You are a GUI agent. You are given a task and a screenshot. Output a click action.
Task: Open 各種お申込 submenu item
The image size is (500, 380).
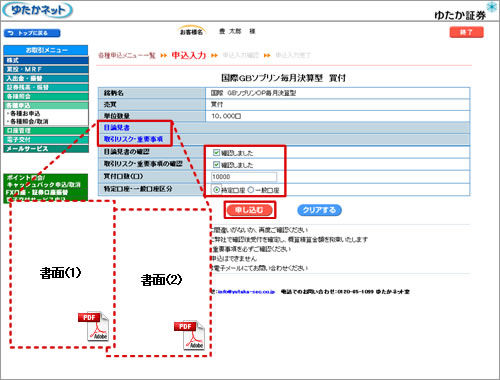click(25, 113)
